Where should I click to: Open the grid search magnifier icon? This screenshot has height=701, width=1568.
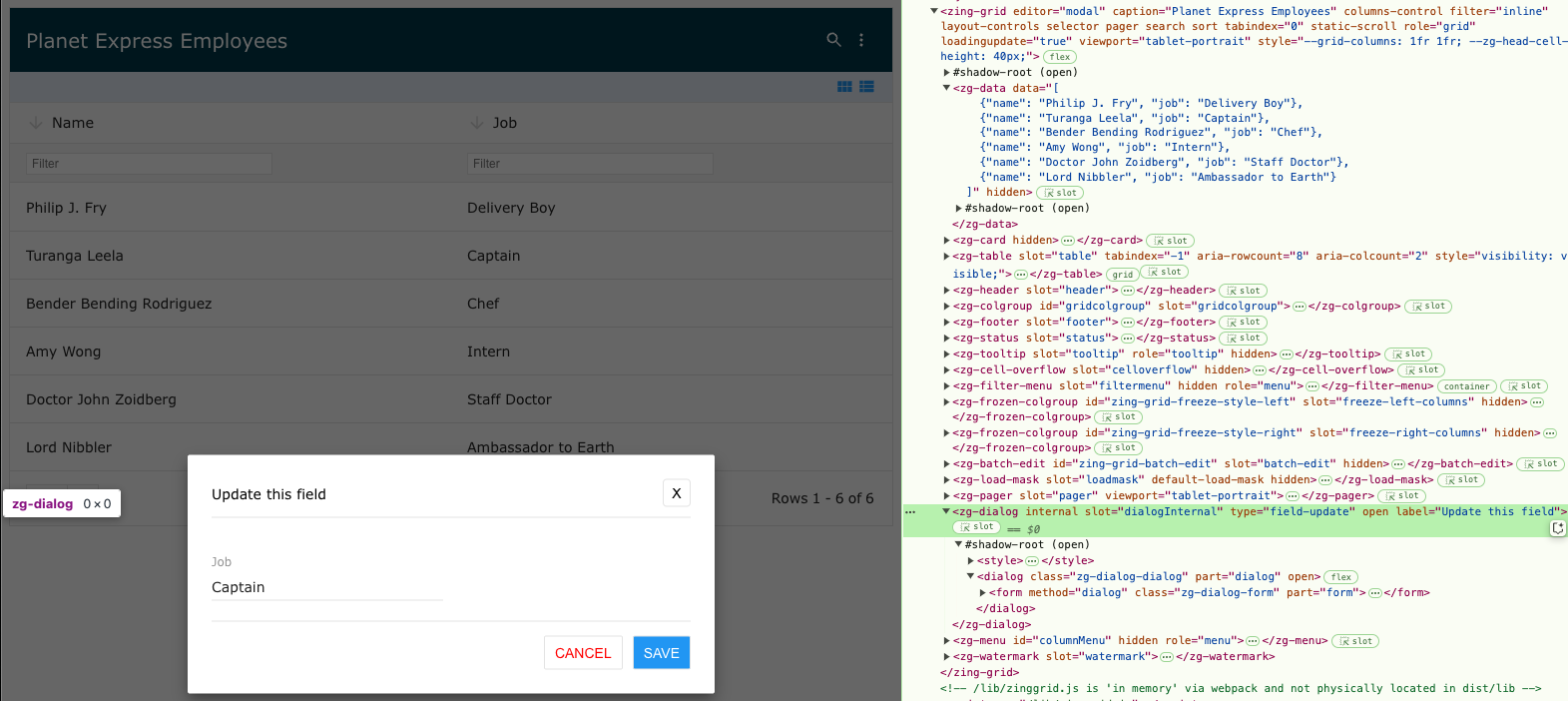point(833,40)
